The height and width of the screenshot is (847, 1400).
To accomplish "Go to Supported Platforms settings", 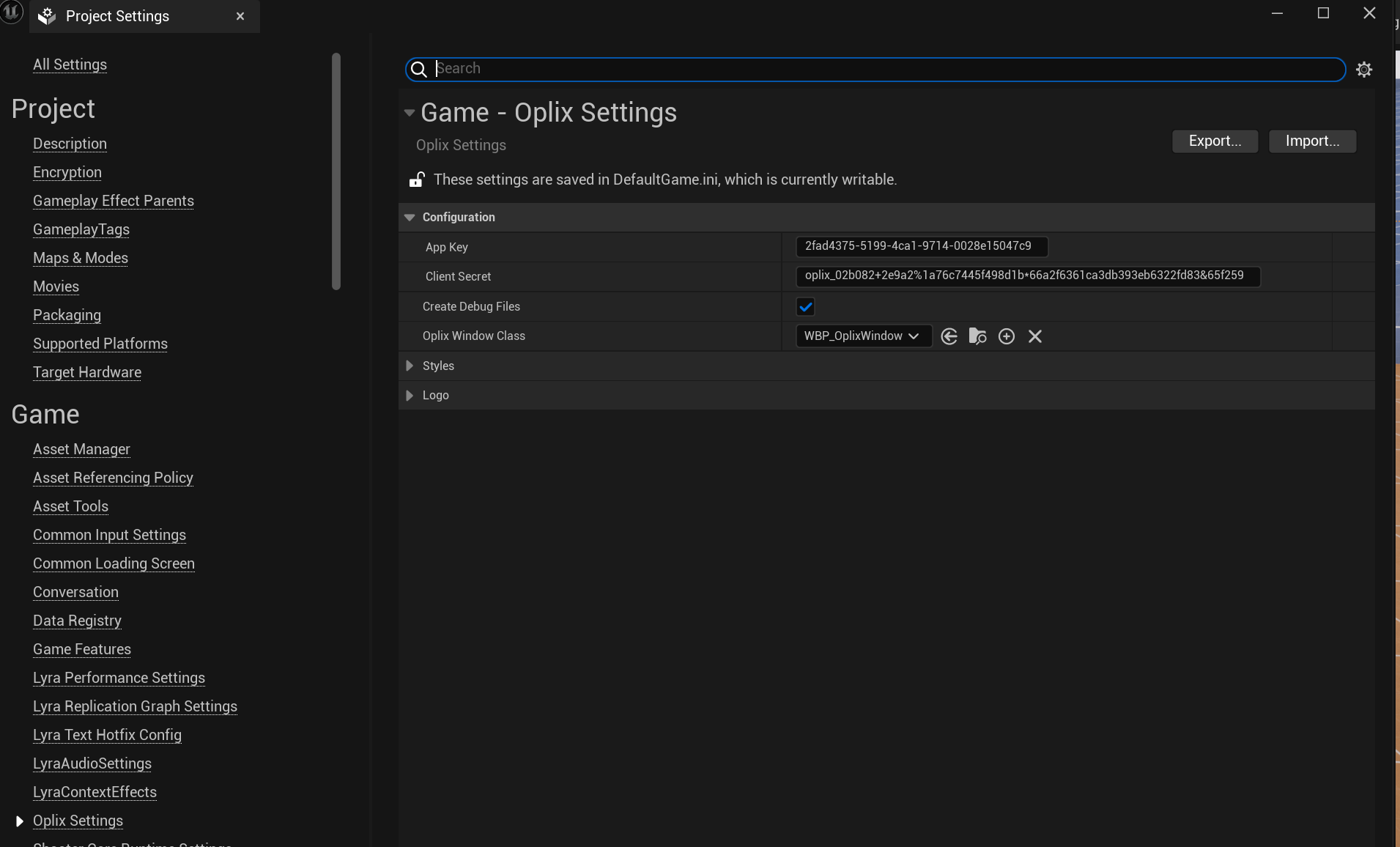I will [100, 344].
